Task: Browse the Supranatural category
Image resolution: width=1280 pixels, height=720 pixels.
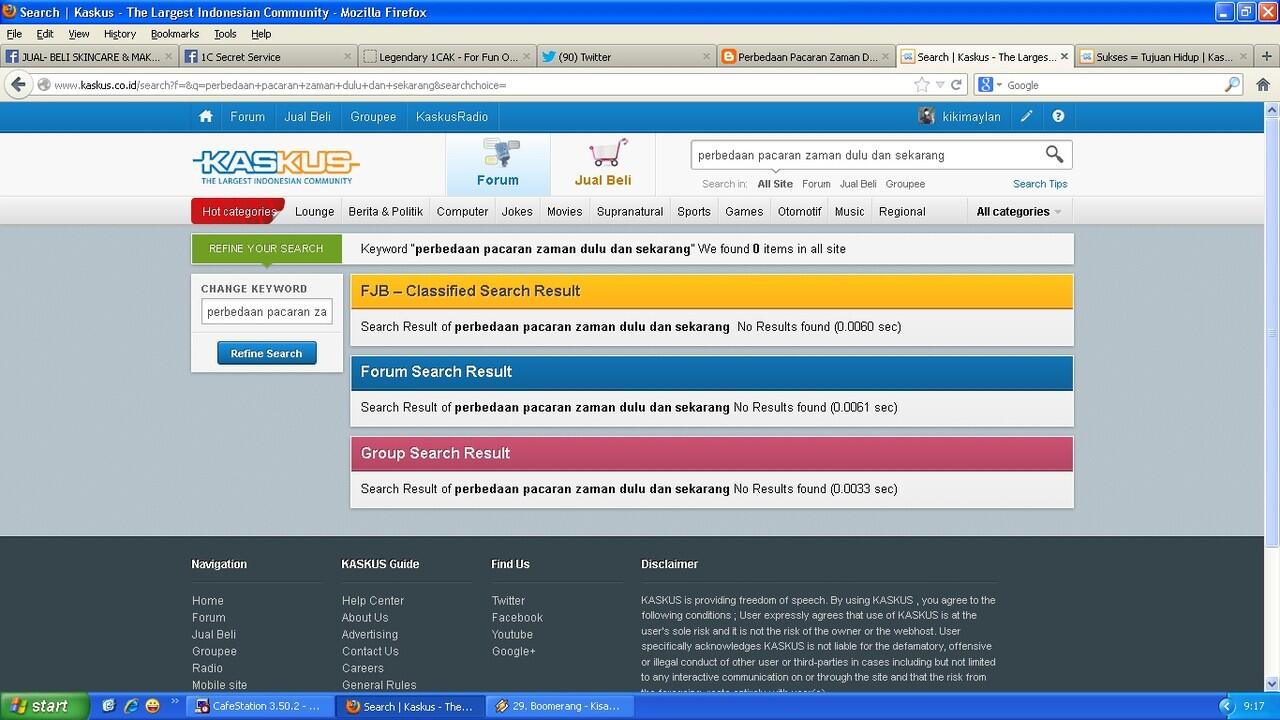Action: pos(630,211)
